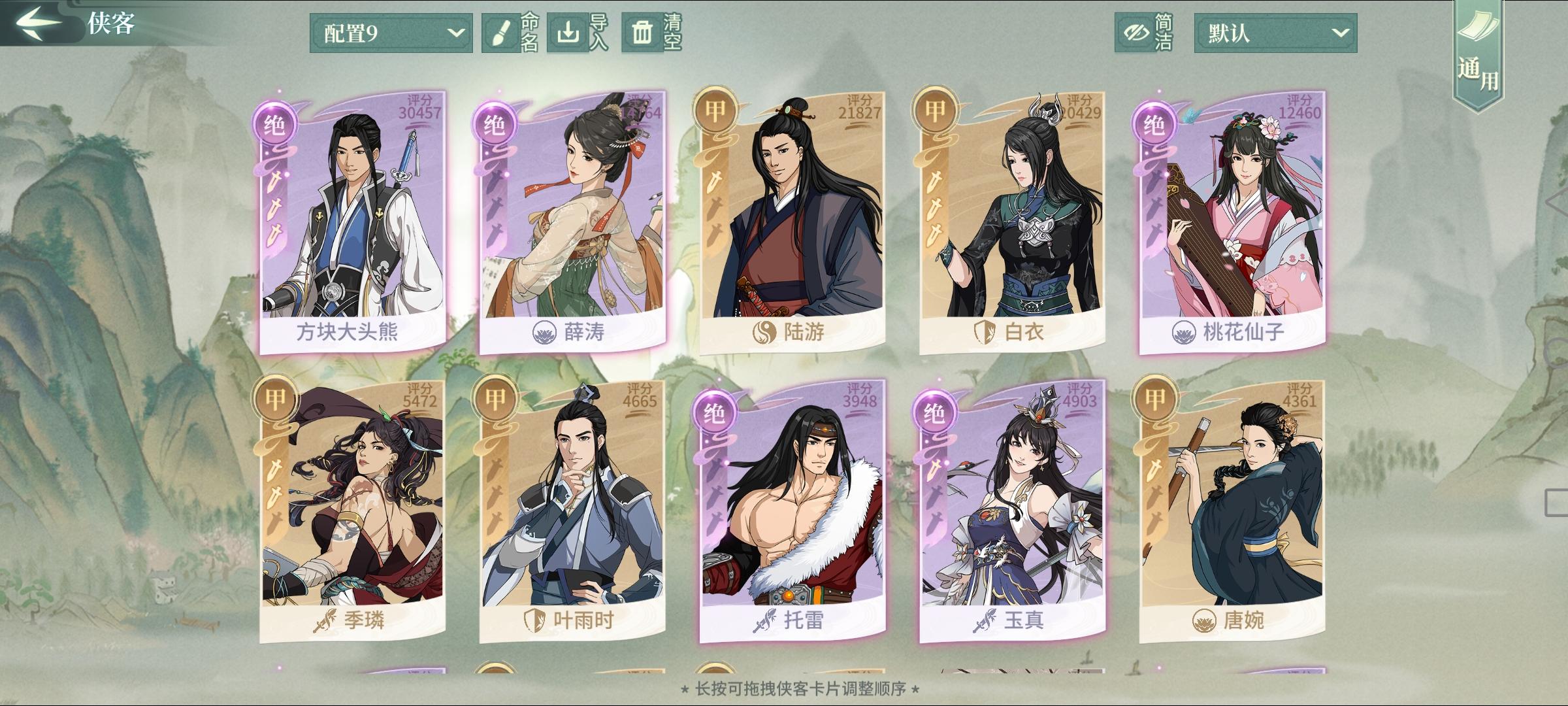Click the chevron arrow on 默认 dropdown

pos(1339,33)
